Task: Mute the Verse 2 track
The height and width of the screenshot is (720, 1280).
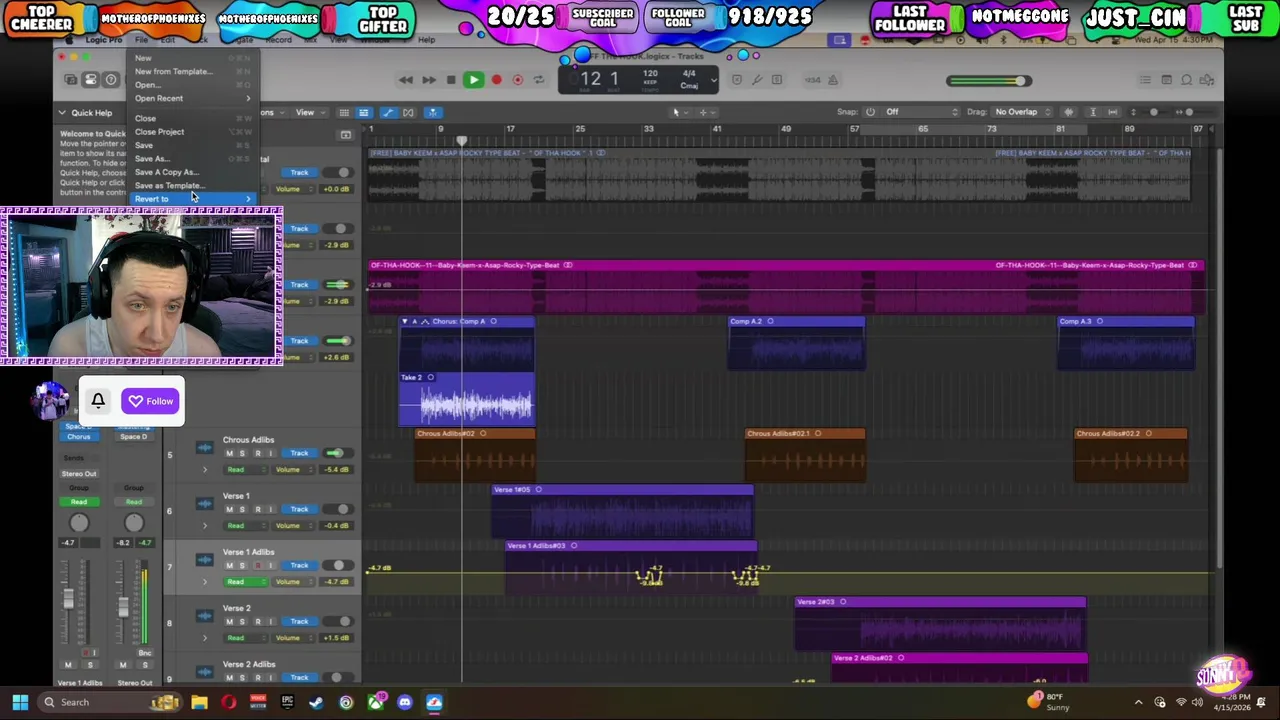Action: pos(229,621)
